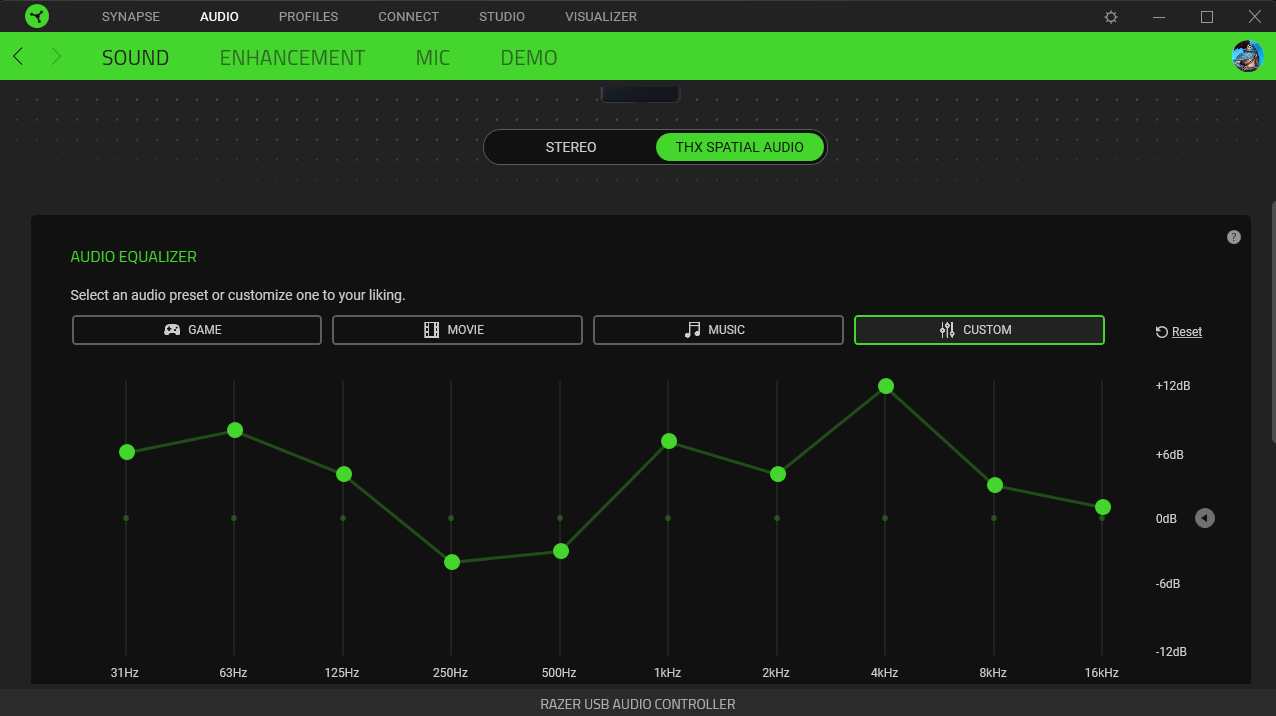Click the 250Hz frequency label
The width and height of the screenshot is (1276, 716).
click(450, 673)
